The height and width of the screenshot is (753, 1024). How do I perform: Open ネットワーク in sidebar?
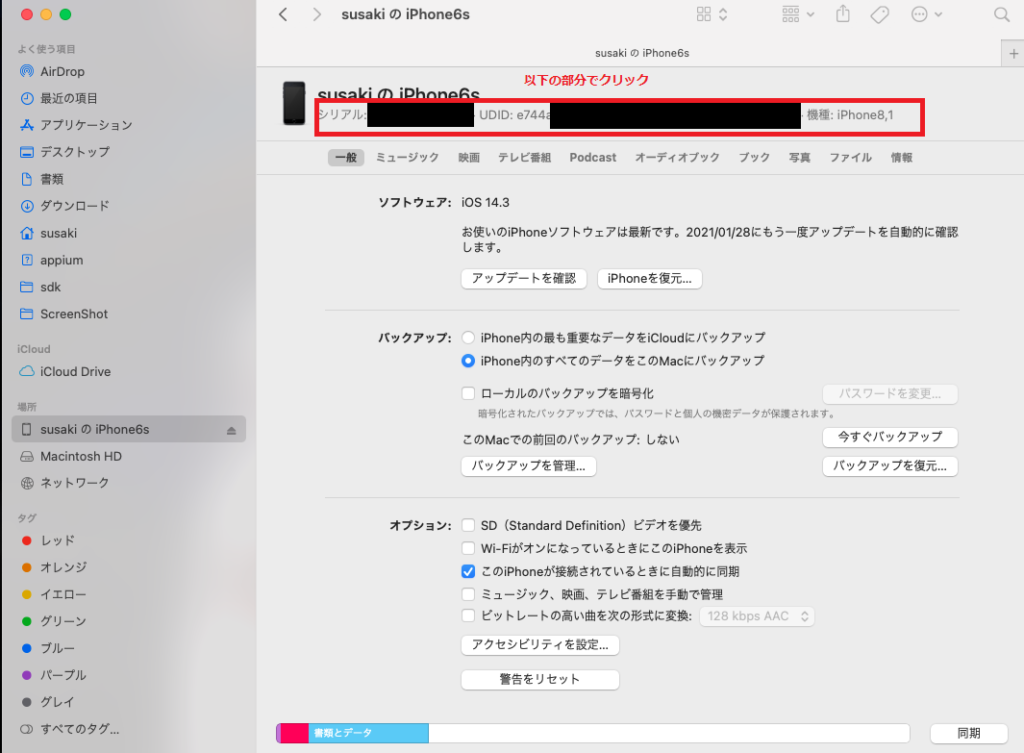click(74, 483)
